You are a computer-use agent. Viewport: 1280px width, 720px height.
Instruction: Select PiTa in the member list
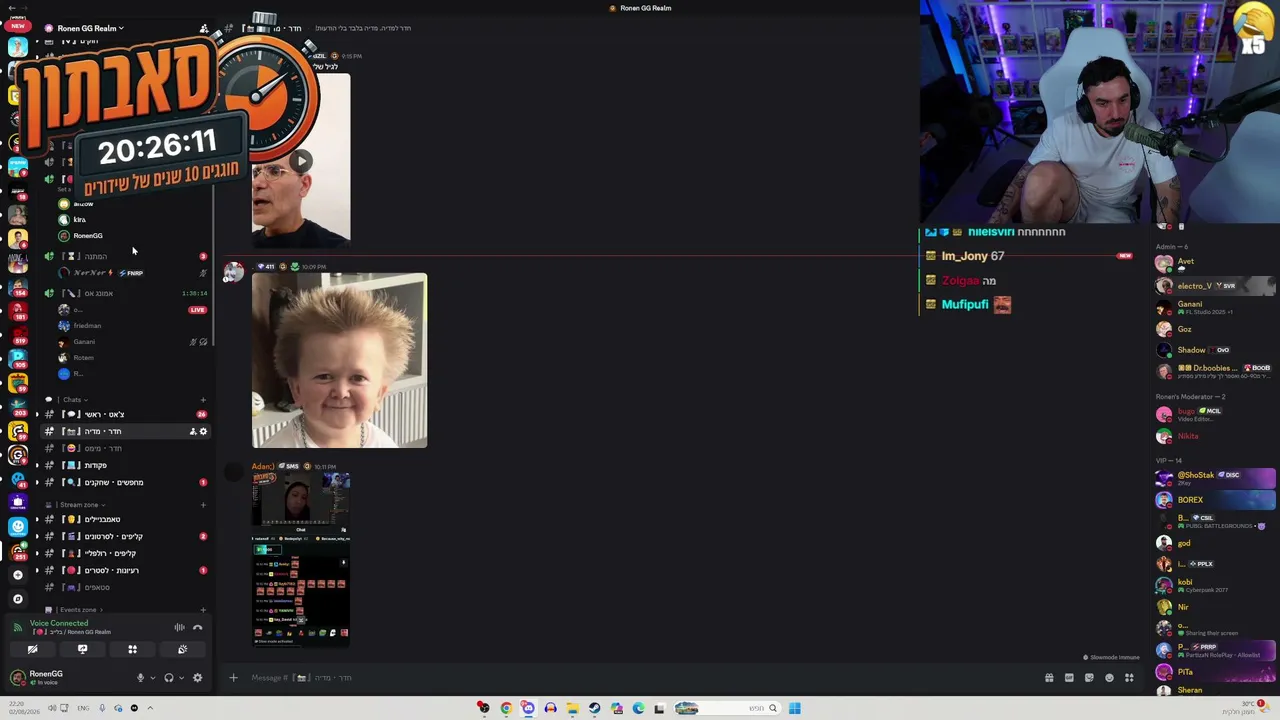coord(1215,671)
